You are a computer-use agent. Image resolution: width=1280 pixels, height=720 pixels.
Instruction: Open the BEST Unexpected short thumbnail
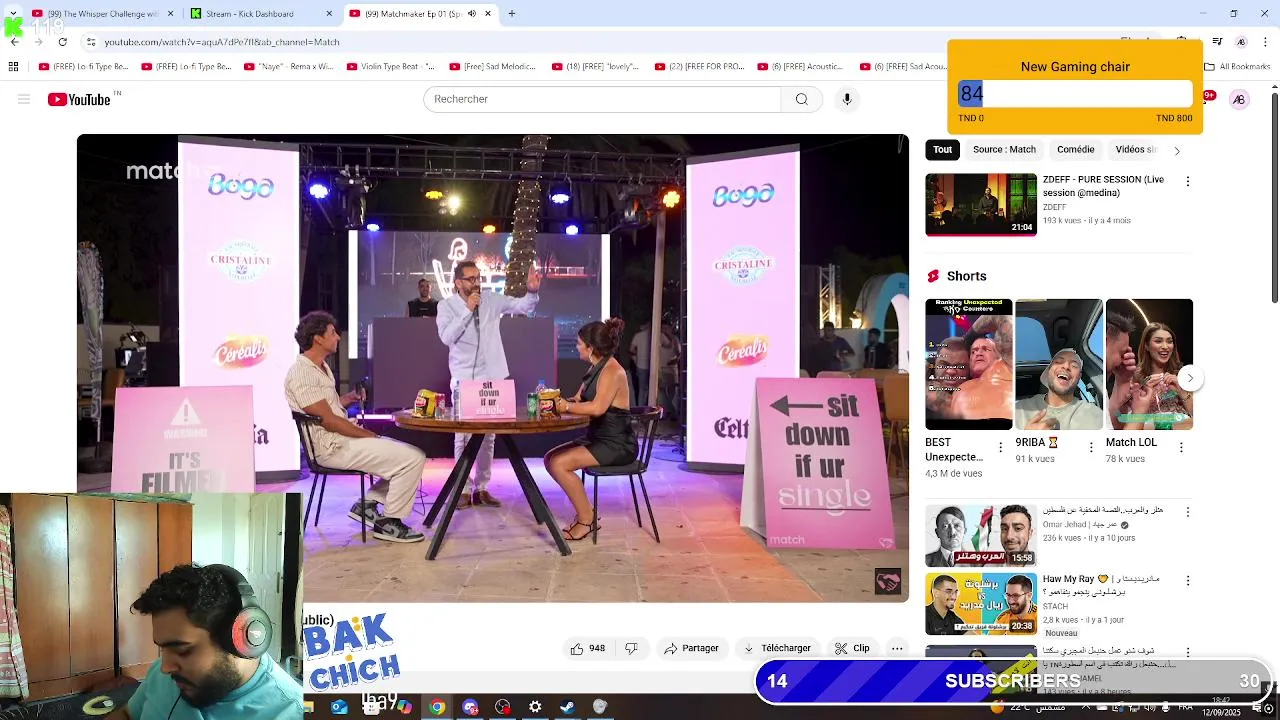pyautogui.click(x=968, y=364)
